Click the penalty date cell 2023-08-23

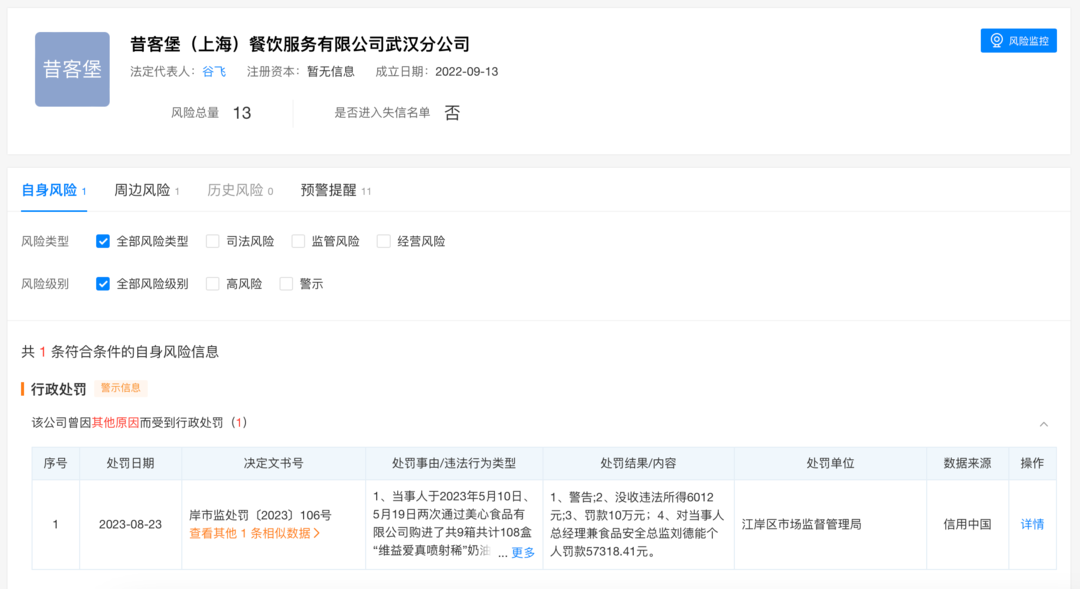130,524
